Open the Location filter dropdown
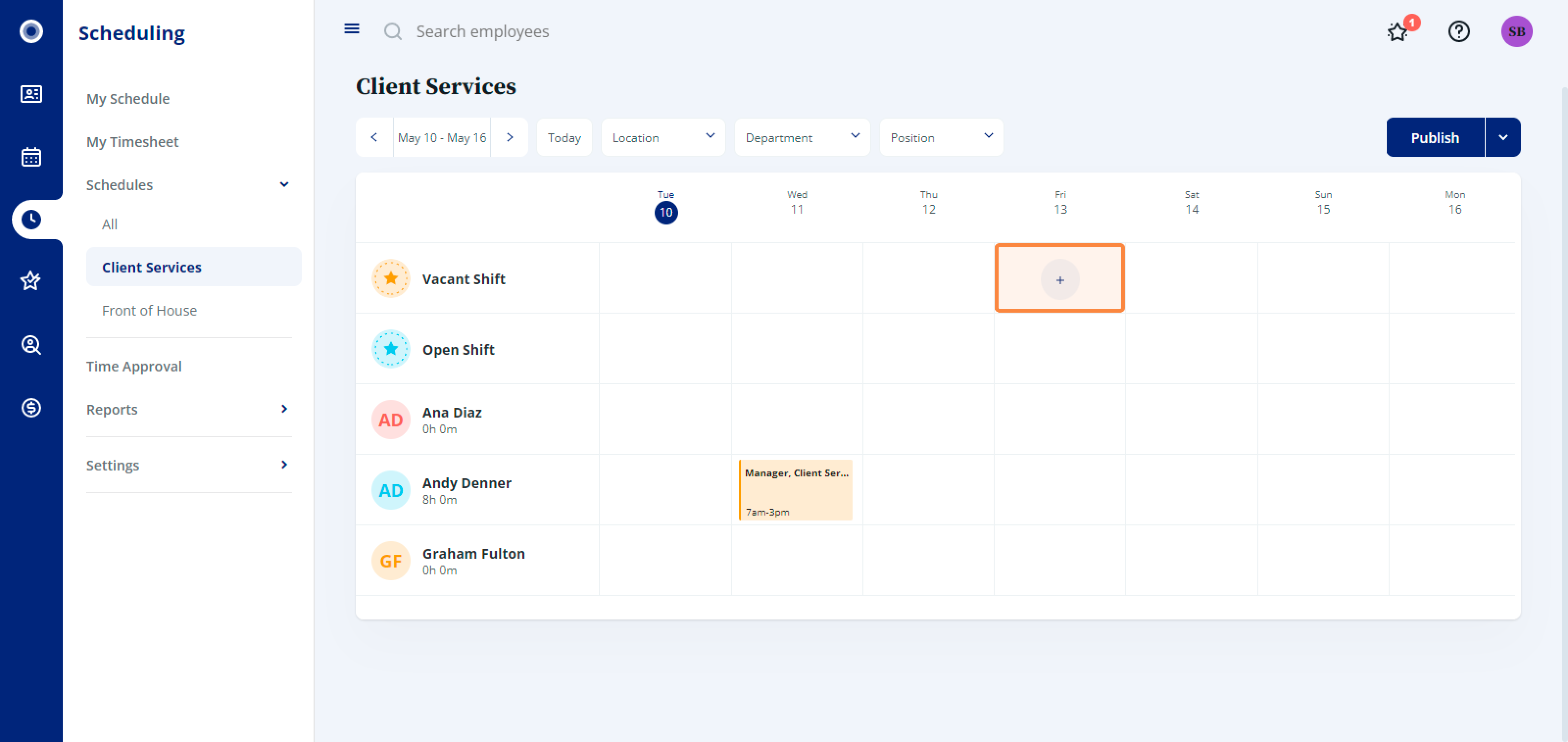 click(663, 138)
